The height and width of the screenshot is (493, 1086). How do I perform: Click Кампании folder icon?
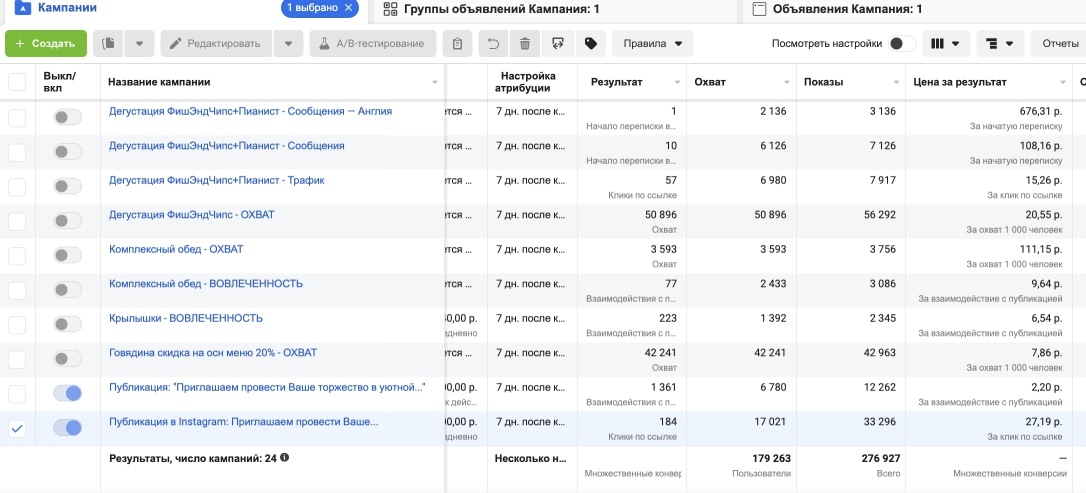click(x=23, y=8)
